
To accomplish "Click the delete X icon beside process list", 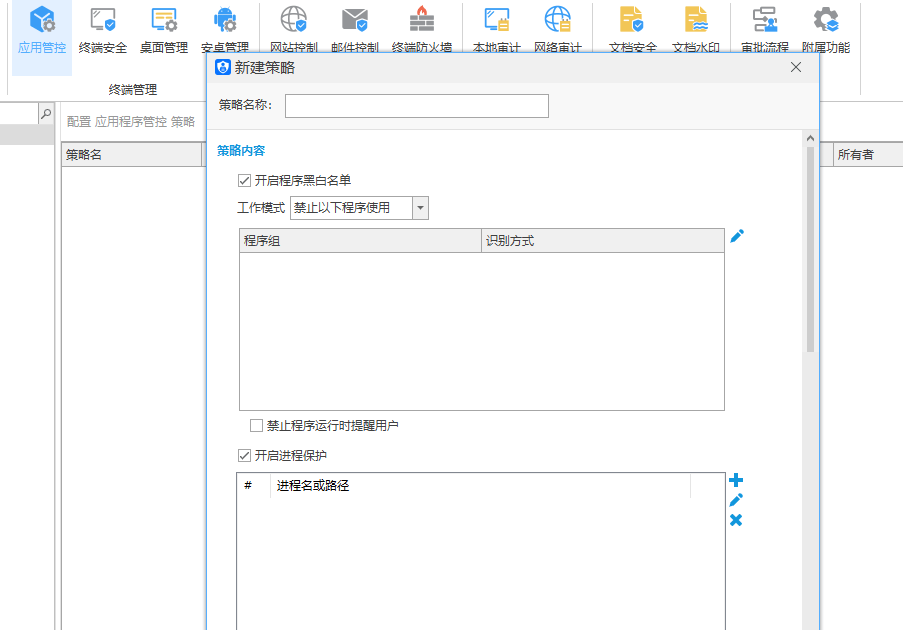I will tap(736, 520).
